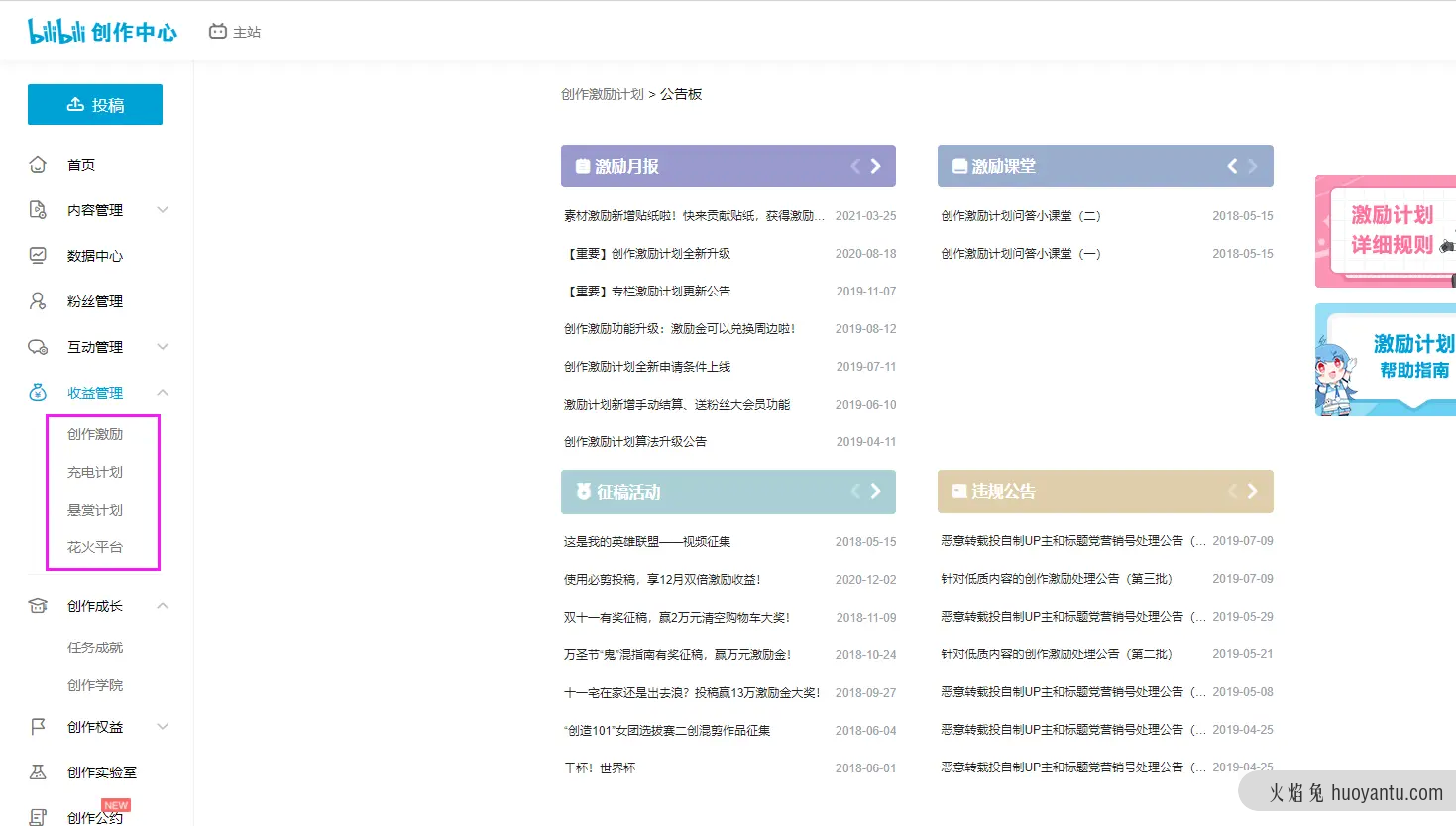Image resolution: width=1456 pixels, height=826 pixels.
Task: Open 【重要】专栏激励计划更新公告 announcement
Action: tap(647, 292)
